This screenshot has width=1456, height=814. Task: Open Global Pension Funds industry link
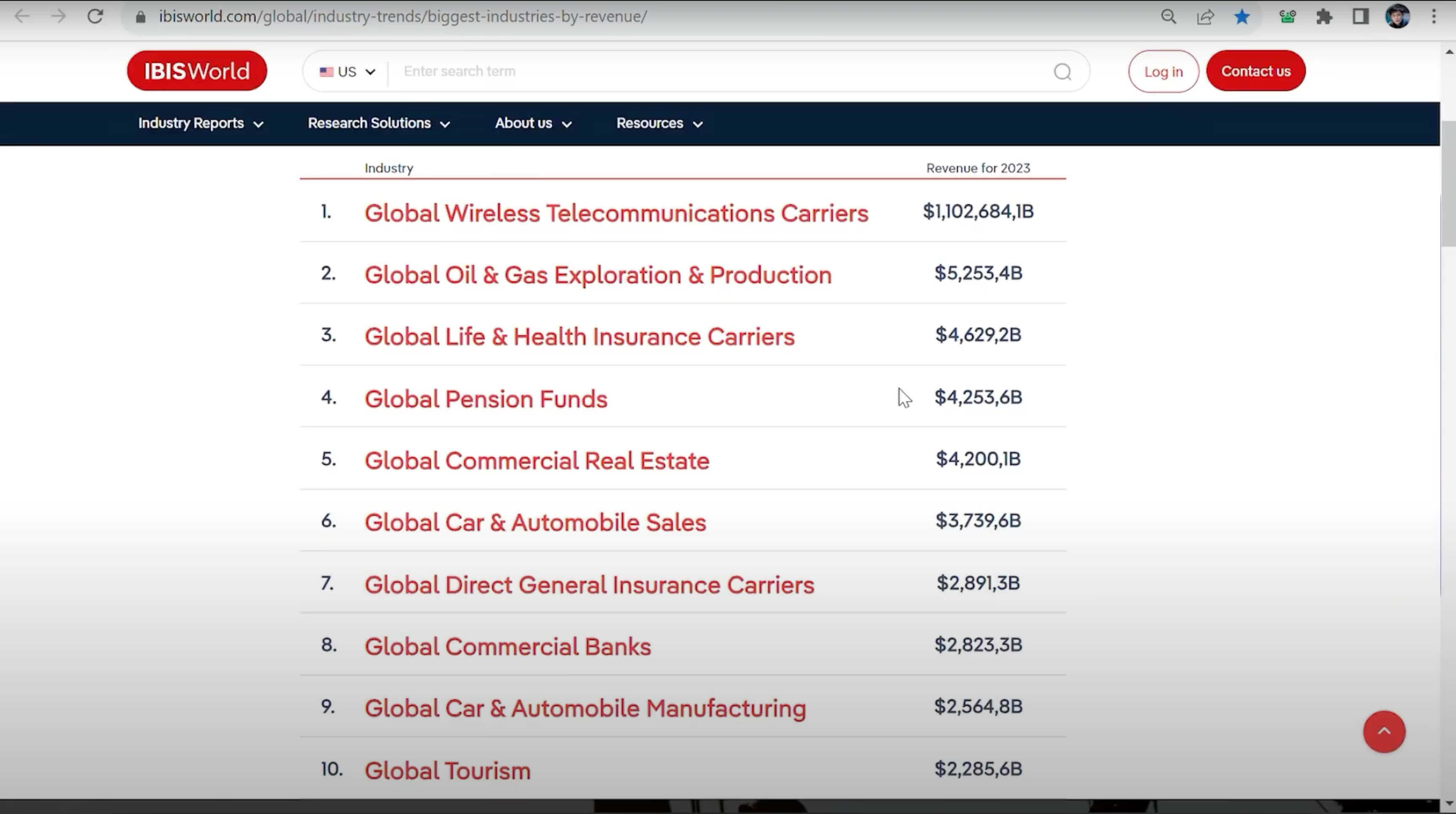point(485,399)
